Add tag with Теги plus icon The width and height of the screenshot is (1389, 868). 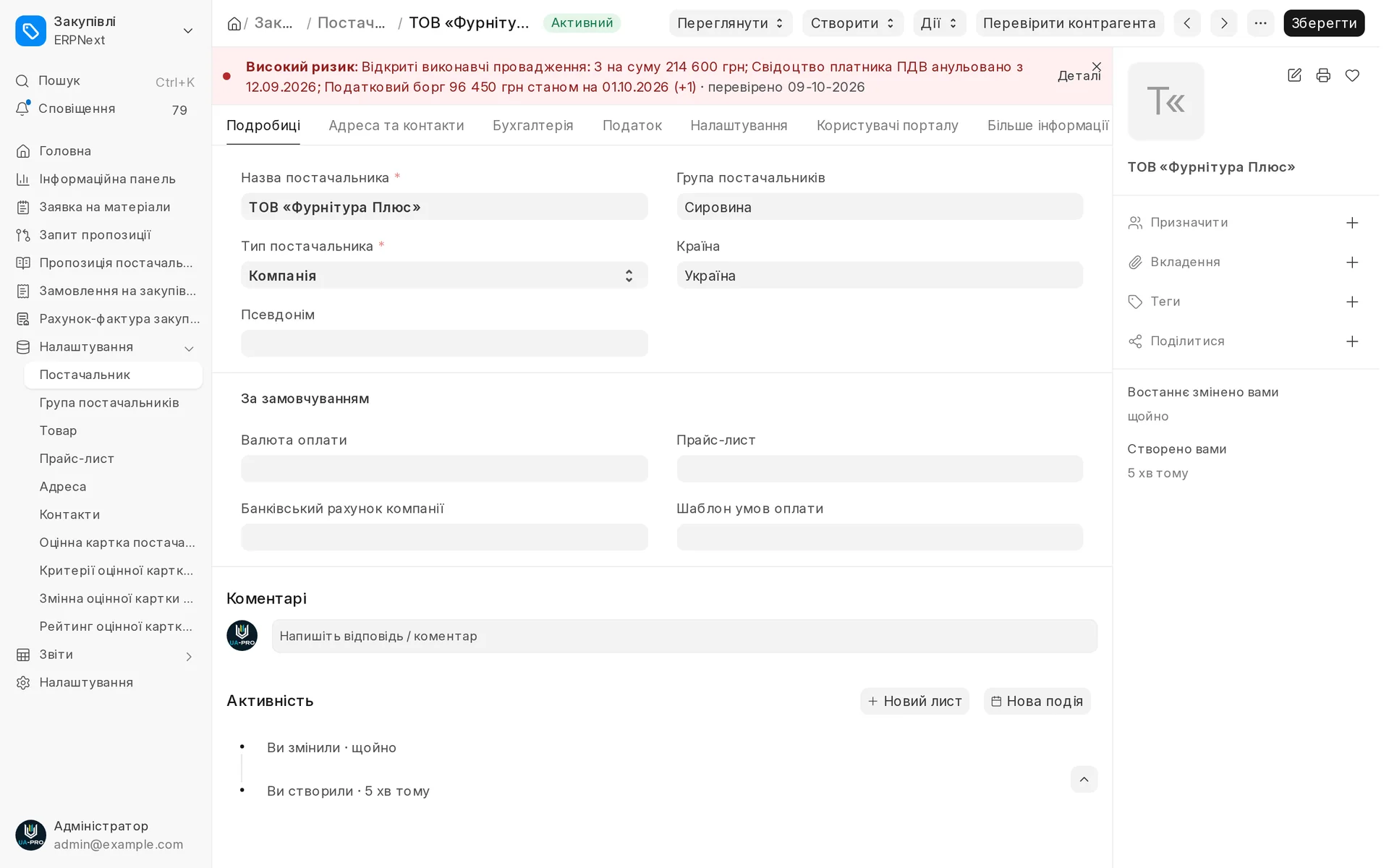pyautogui.click(x=1352, y=302)
